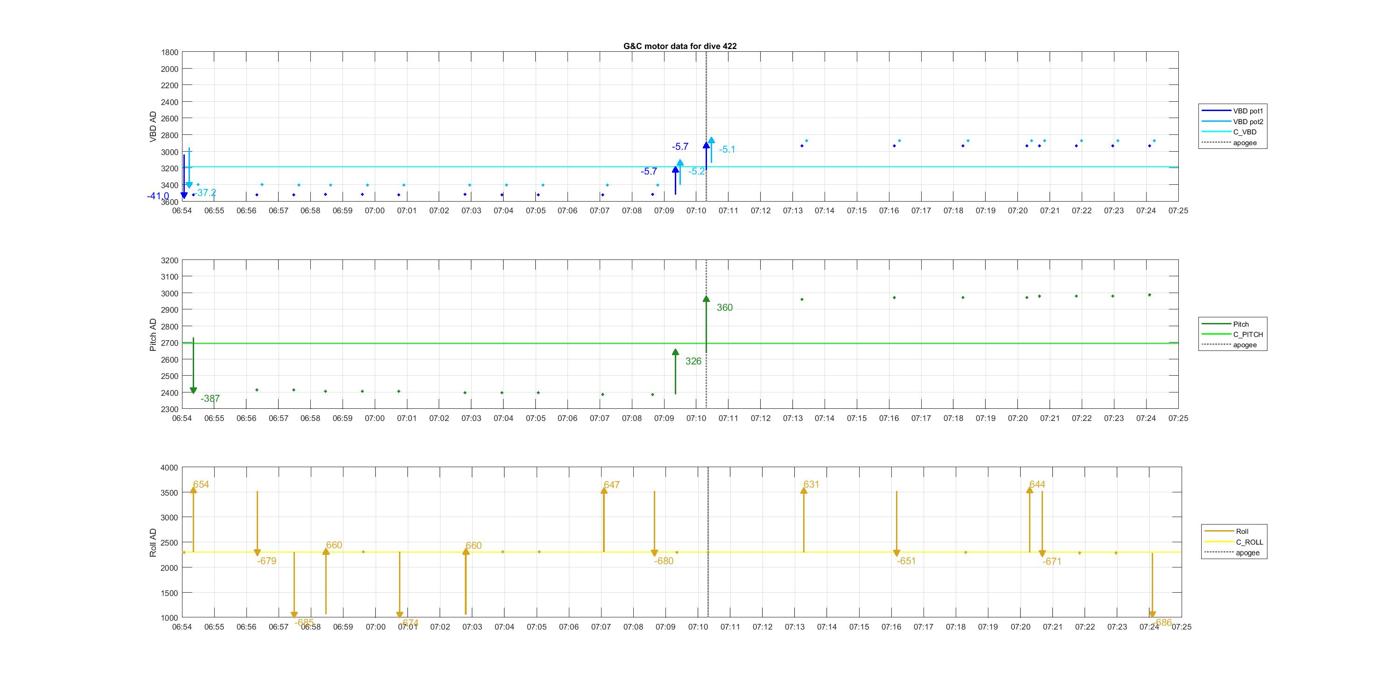Click the '-5.7' label beside '-5.2'
Image resolution: width=1400 pixels, height=693 pixels.
pos(649,171)
